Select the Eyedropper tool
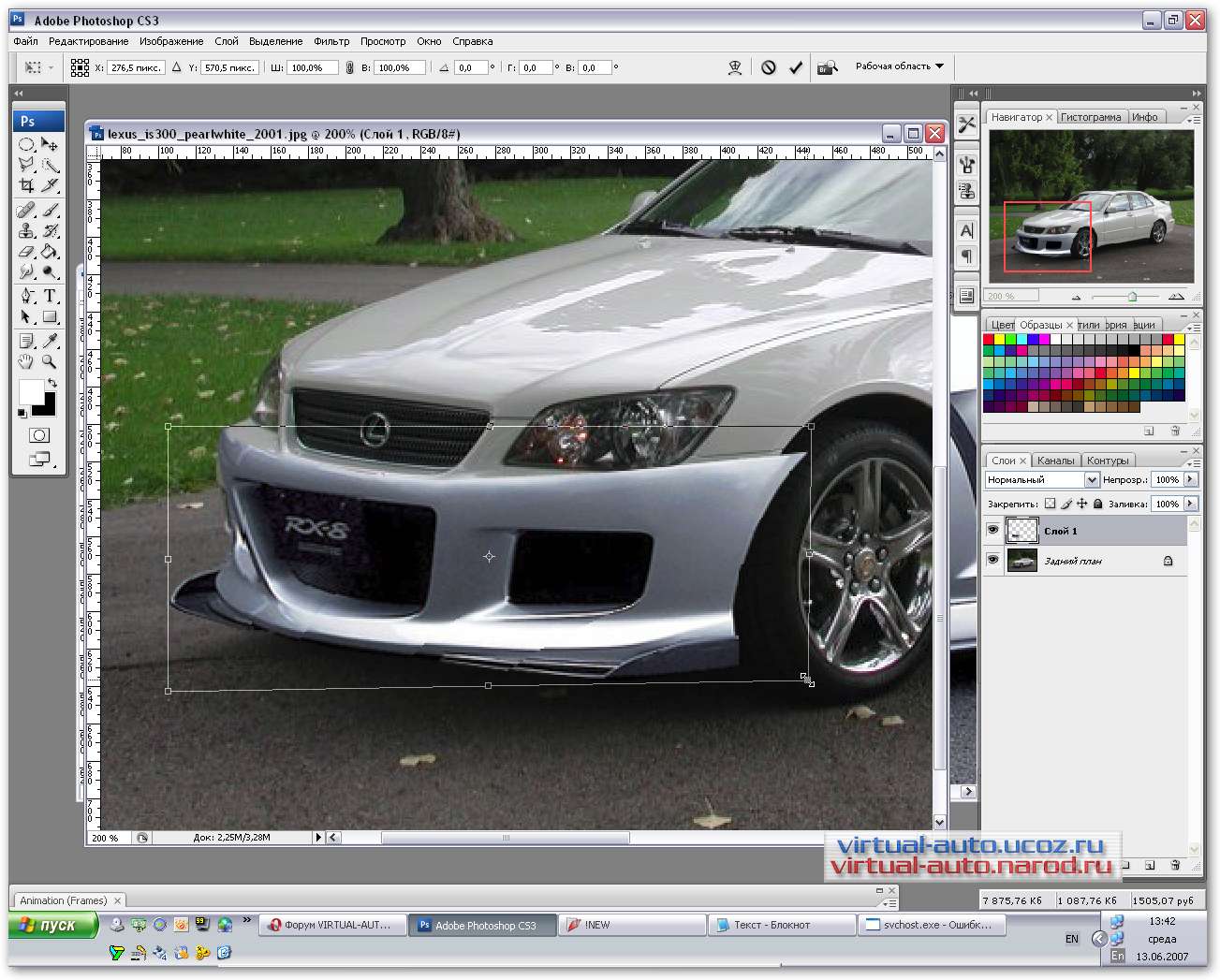1220x980 pixels. click(50, 341)
